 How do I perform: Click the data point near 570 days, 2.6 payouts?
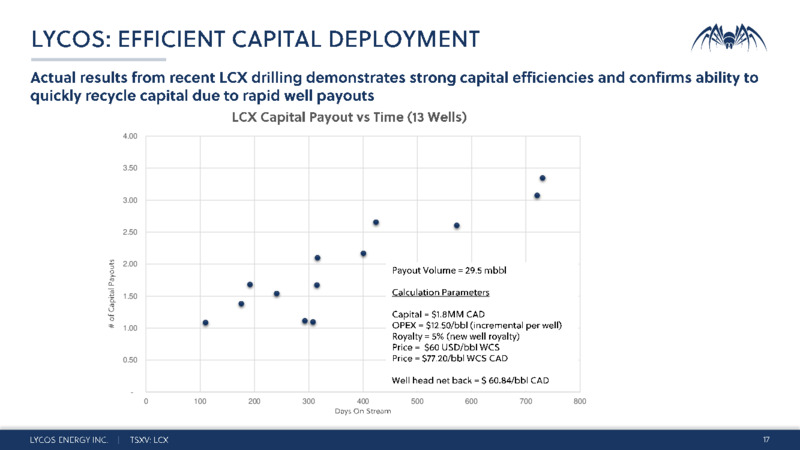click(x=457, y=226)
